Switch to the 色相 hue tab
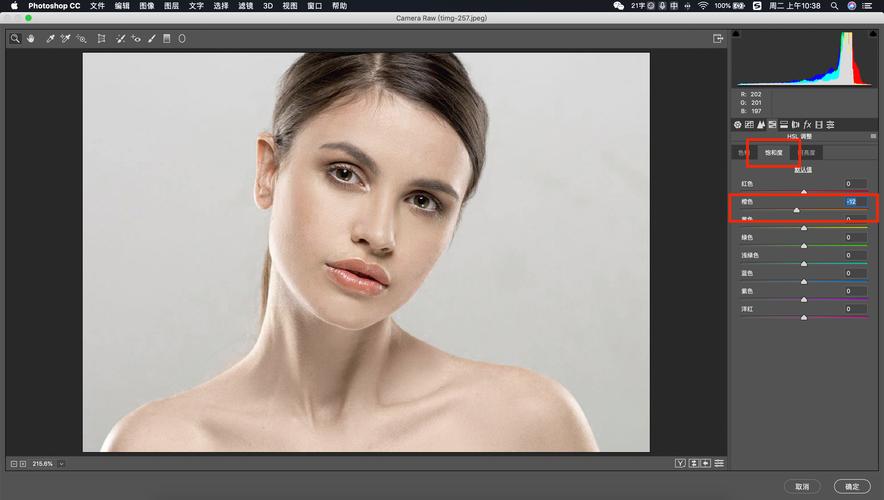Image resolution: width=884 pixels, height=500 pixels. (743, 153)
